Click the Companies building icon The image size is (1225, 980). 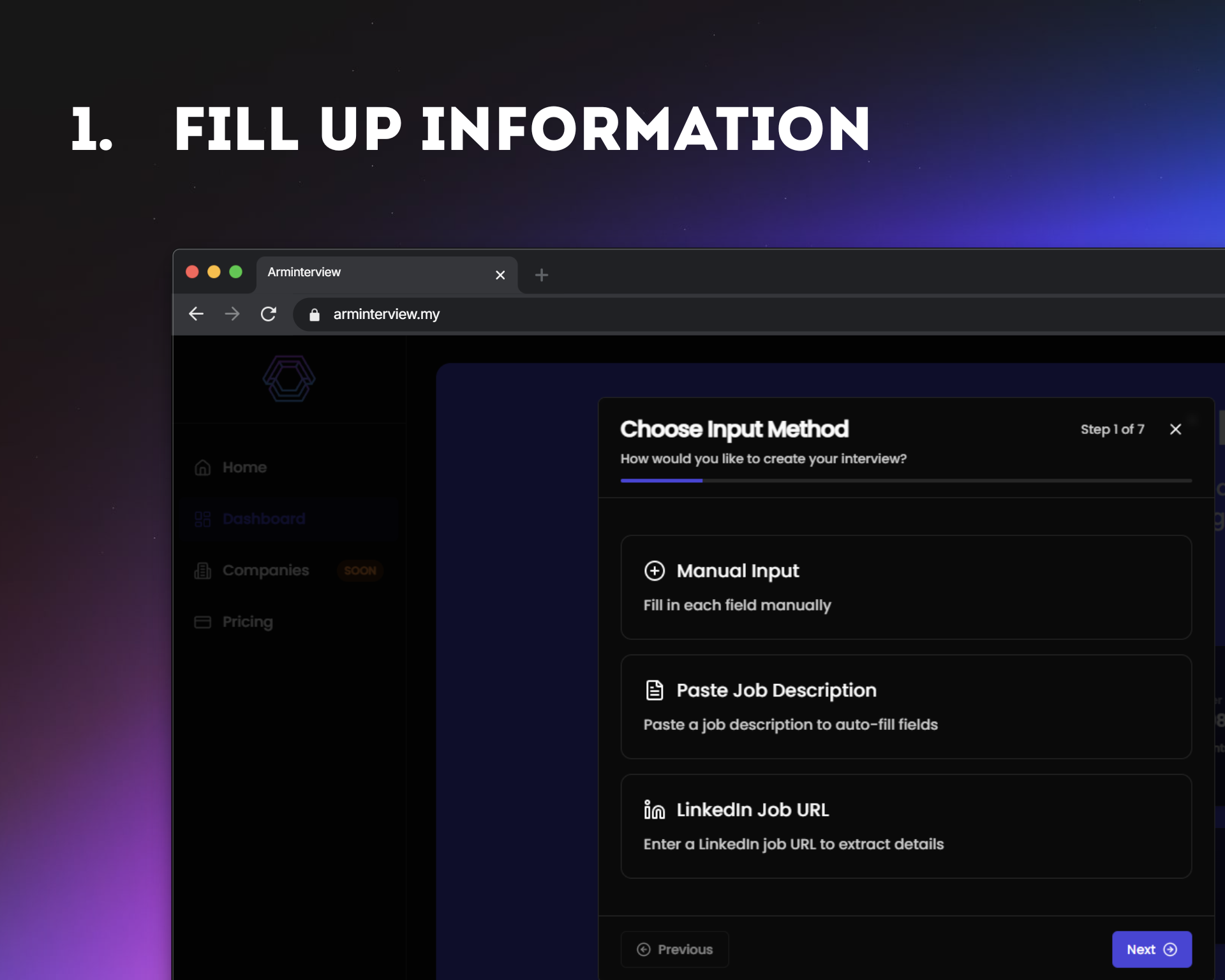[x=202, y=570]
